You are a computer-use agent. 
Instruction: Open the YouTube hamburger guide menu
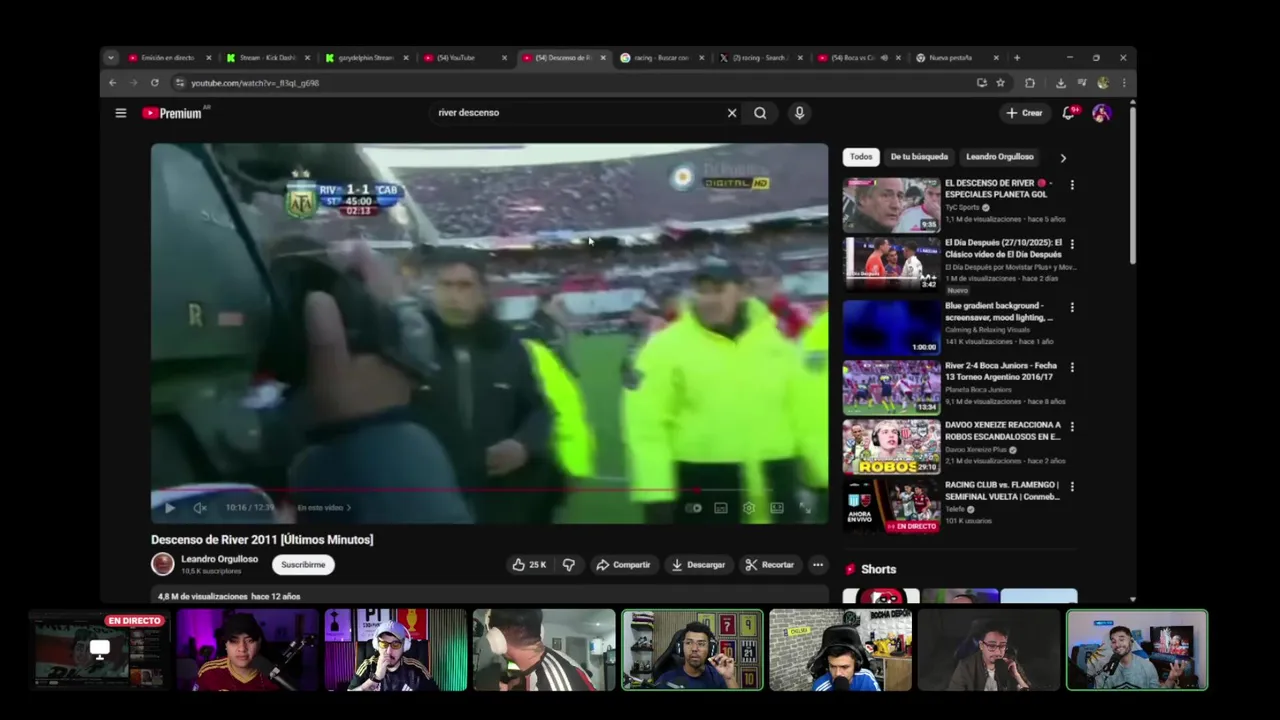coord(121,113)
